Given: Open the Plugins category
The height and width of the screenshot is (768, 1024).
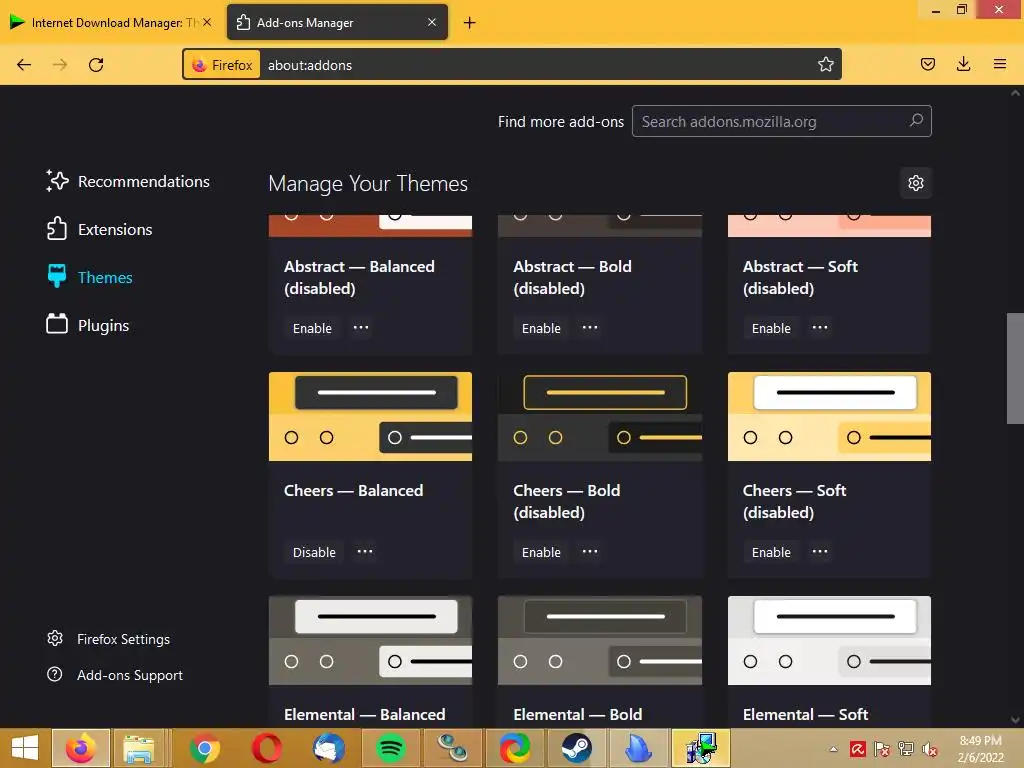Looking at the screenshot, I should (x=103, y=325).
